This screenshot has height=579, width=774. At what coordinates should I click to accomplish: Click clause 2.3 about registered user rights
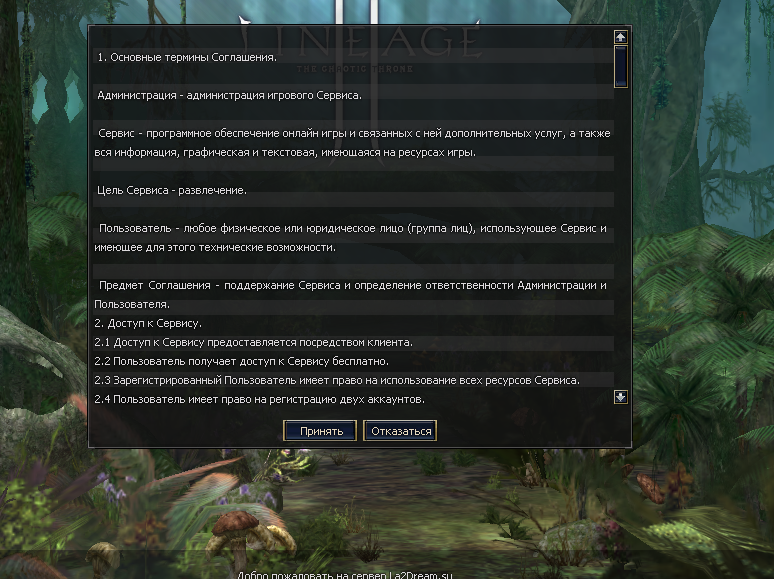click(x=337, y=380)
